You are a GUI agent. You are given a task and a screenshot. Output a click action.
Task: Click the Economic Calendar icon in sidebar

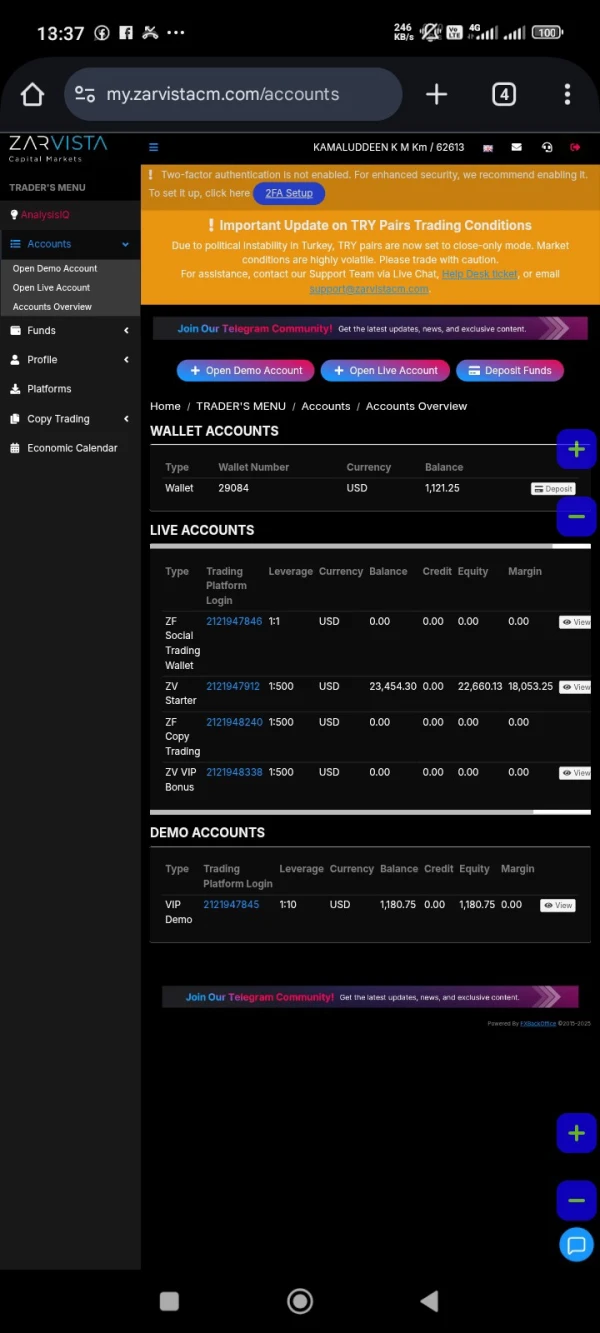tap(15, 448)
